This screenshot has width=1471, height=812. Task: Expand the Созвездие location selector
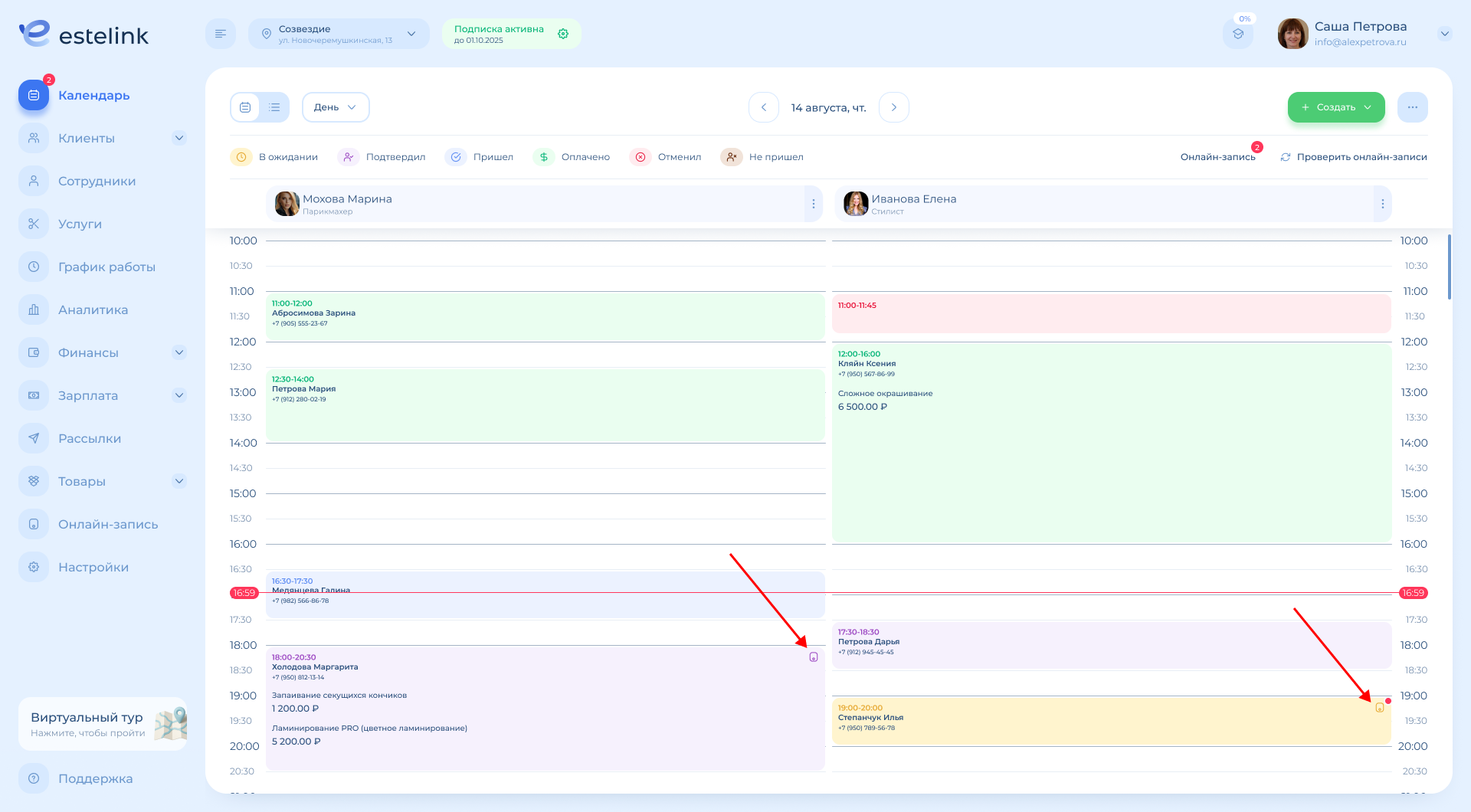point(339,34)
